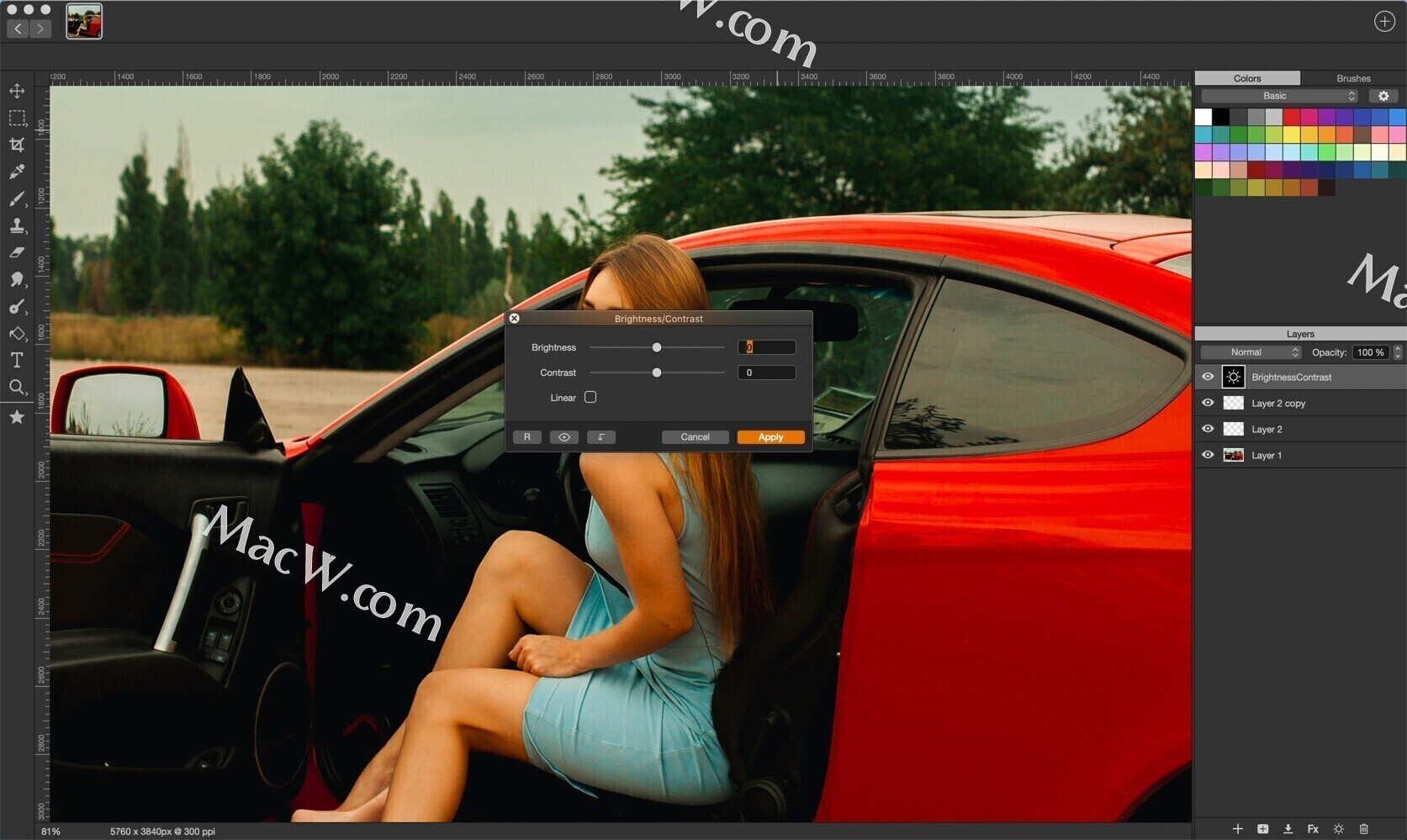Image resolution: width=1407 pixels, height=840 pixels.
Task: Select the Paint Brush tool
Action: (x=17, y=199)
